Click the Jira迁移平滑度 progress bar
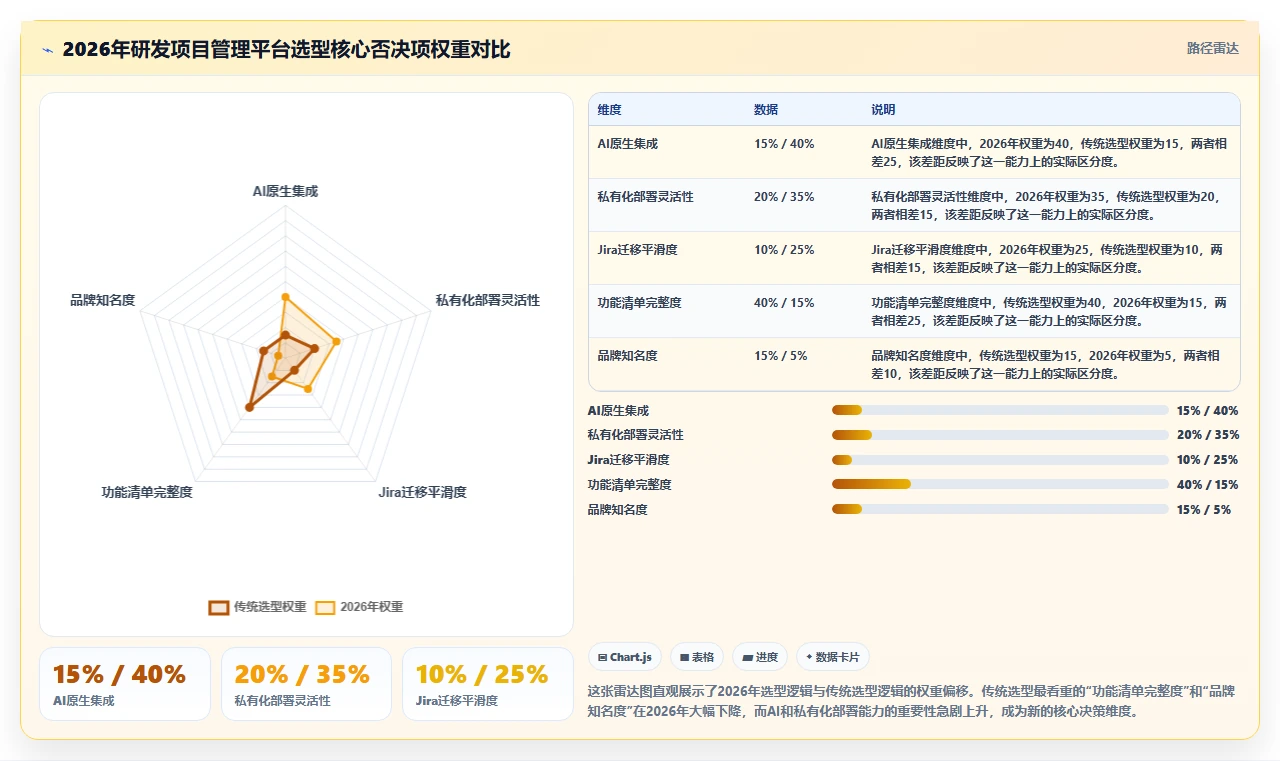The height and width of the screenshot is (761, 1280). (x=1000, y=460)
